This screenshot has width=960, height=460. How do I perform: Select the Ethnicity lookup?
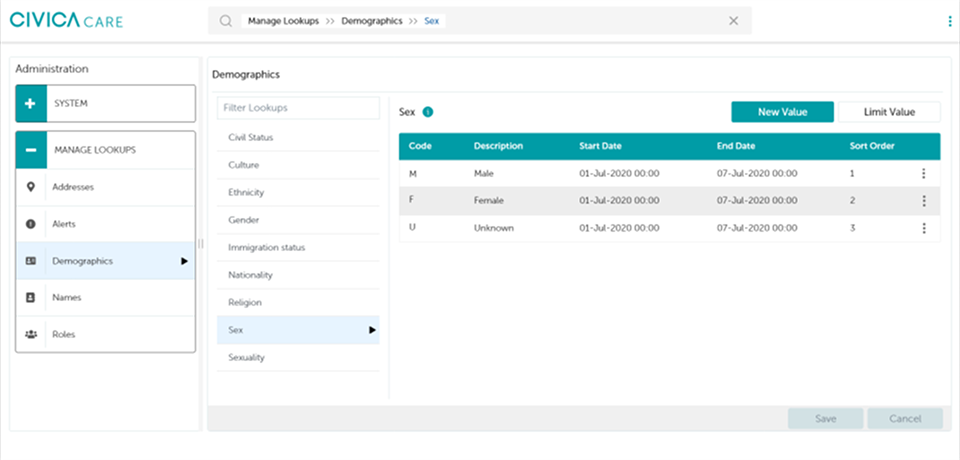298,192
